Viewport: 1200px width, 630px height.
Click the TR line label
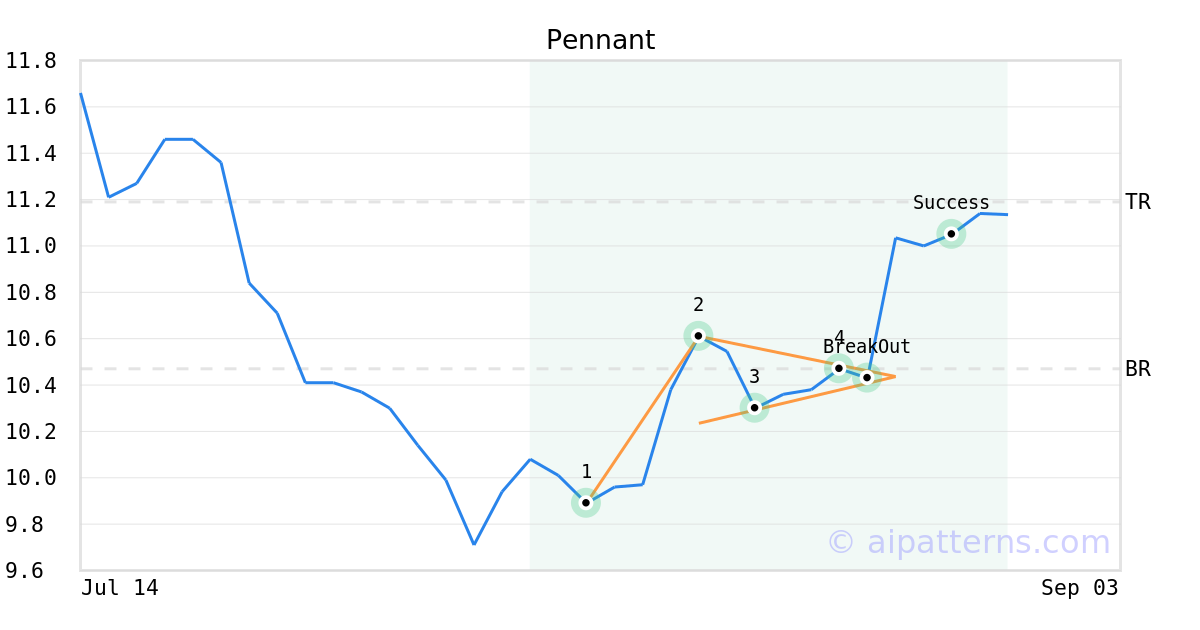(1138, 202)
